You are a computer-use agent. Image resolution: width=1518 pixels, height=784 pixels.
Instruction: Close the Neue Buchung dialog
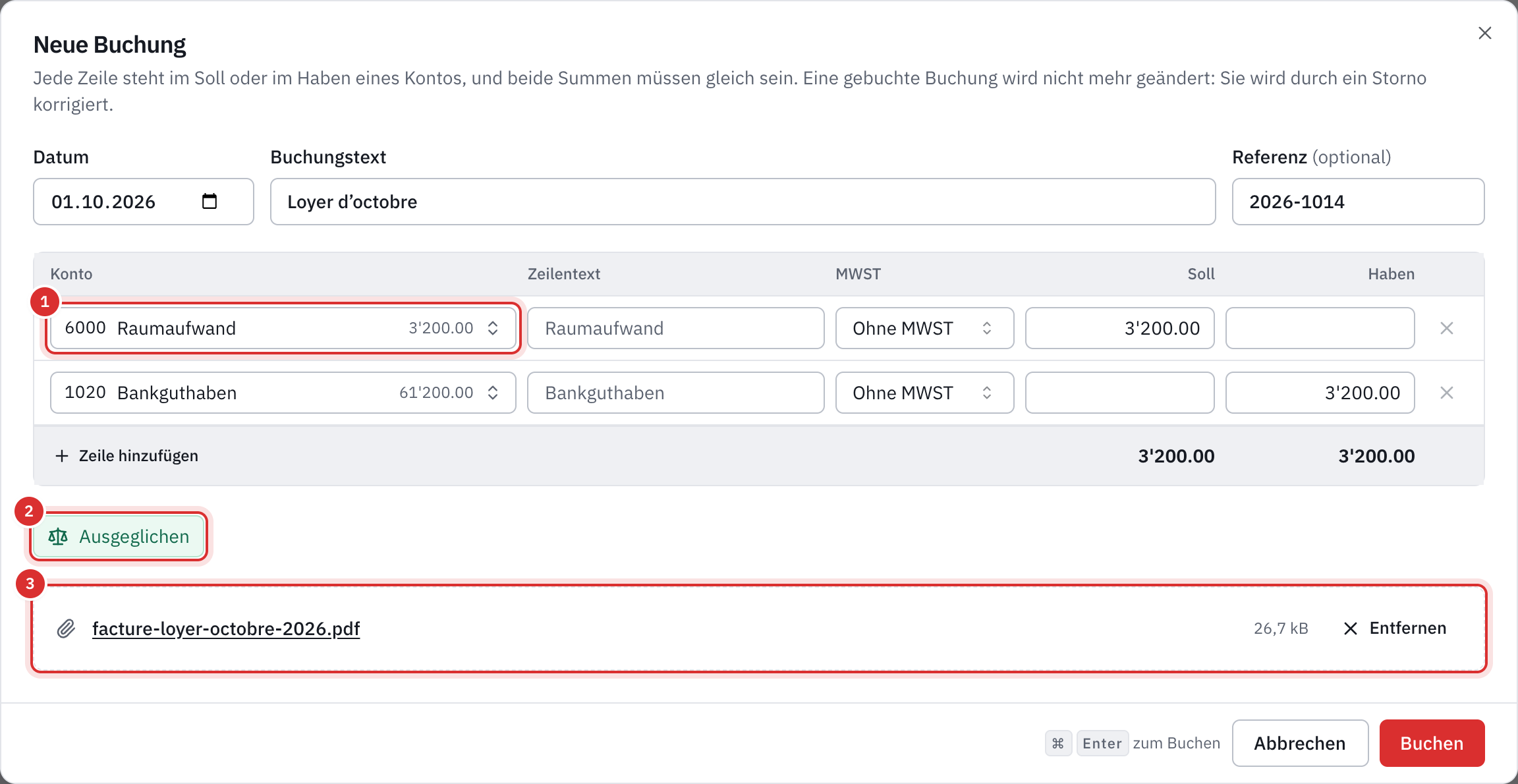(x=1484, y=33)
